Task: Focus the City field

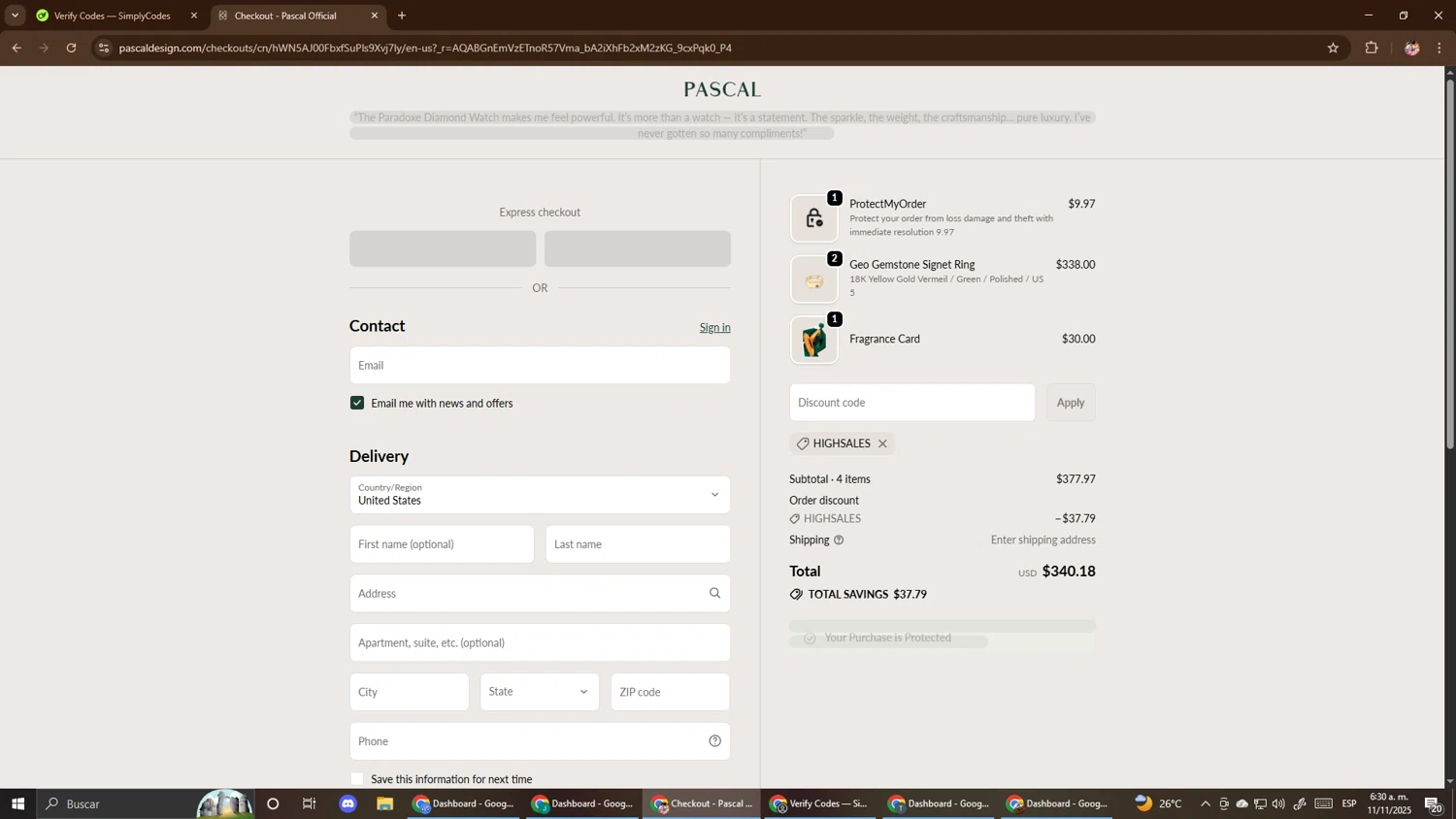Action: [x=410, y=692]
